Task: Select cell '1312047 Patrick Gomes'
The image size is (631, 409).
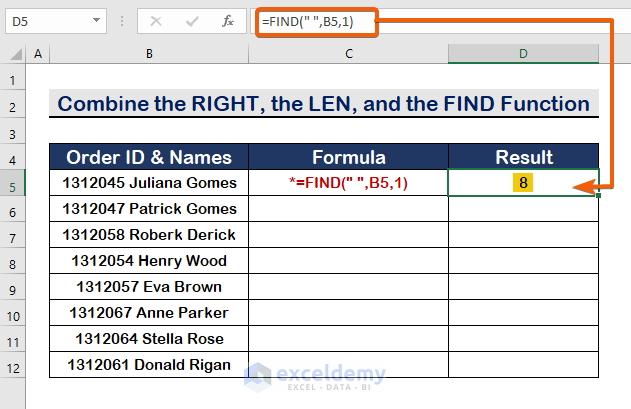Action: (x=149, y=209)
